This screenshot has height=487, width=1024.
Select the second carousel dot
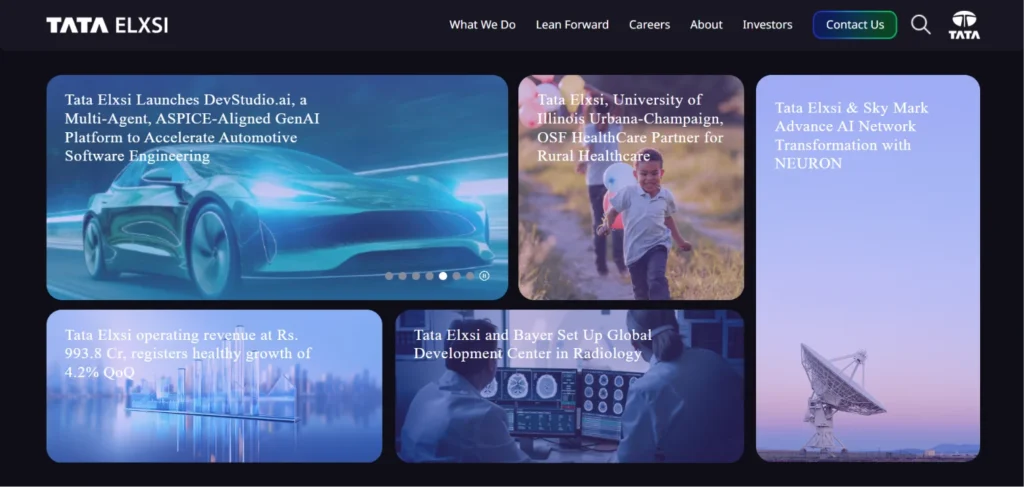pyautogui.click(x=402, y=275)
